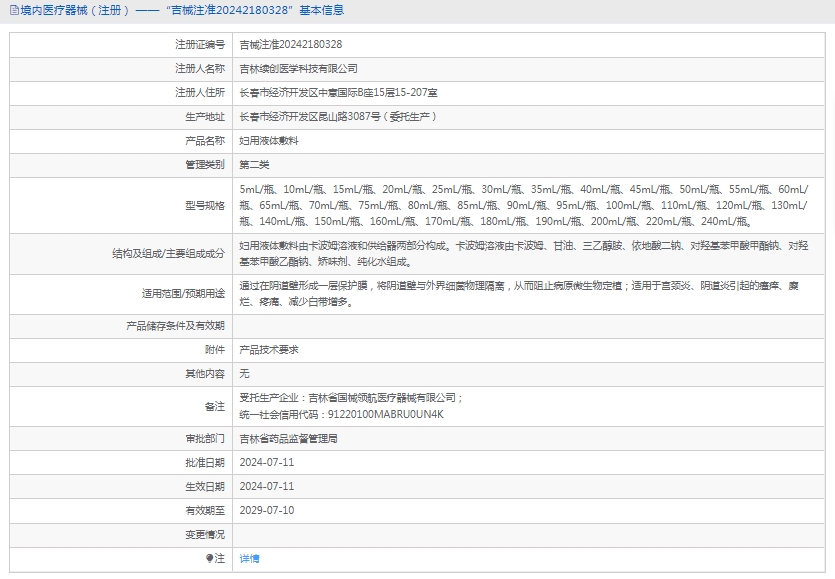Click the empty 变更情况 value cell
The height and width of the screenshot is (579, 835).
pyautogui.click(x=530, y=535)
